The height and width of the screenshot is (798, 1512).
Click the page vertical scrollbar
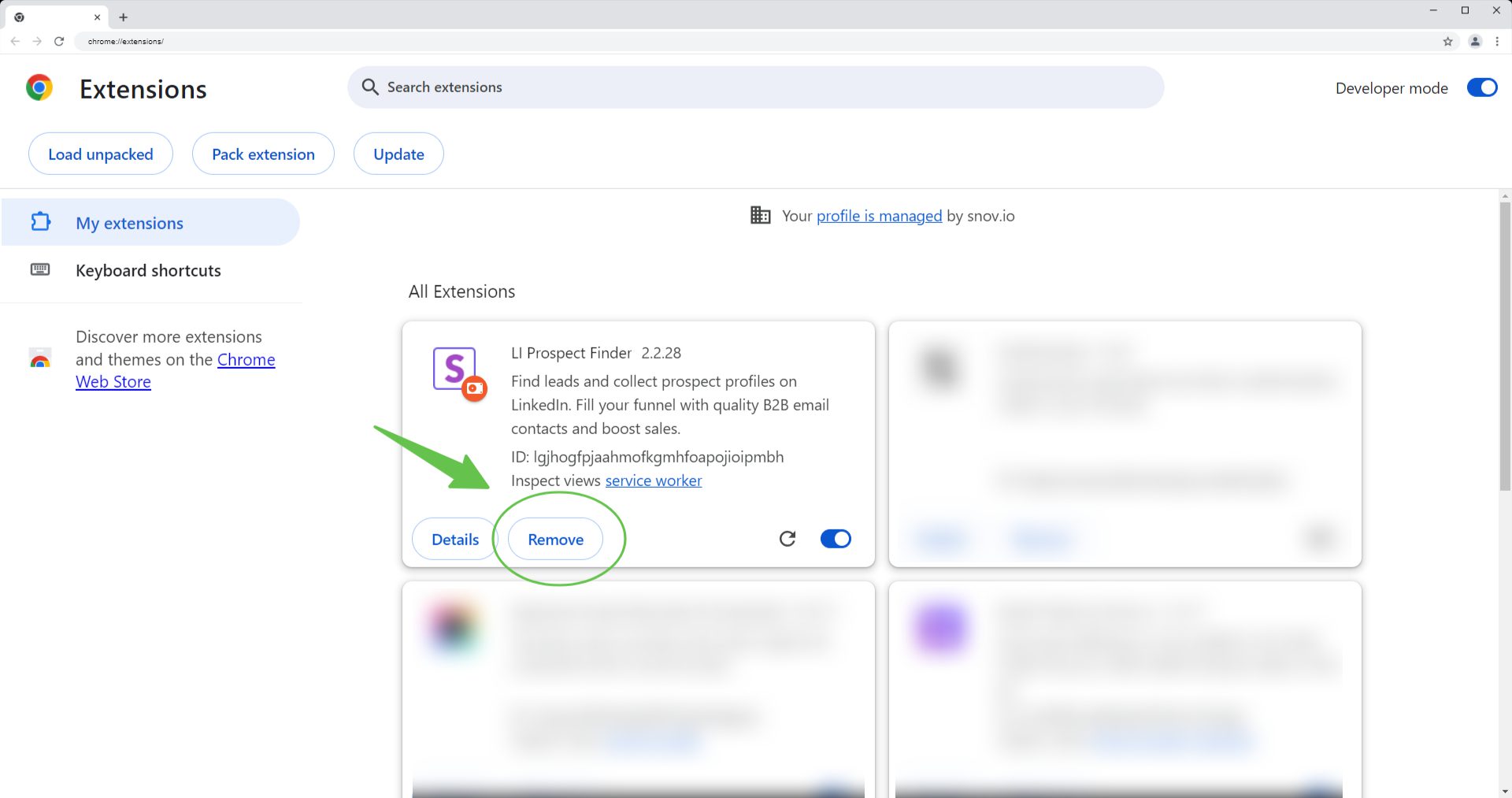(x=1505, y=347)
